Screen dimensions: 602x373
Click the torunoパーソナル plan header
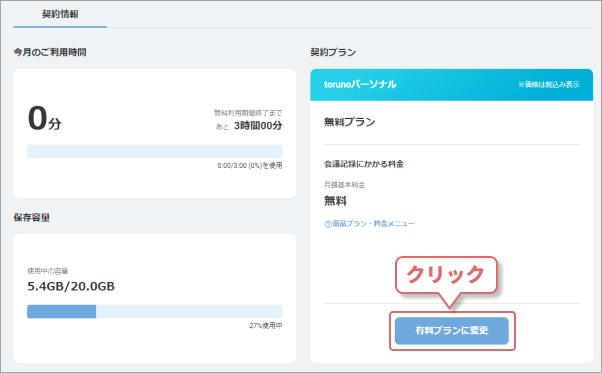(x=452, y=85)
